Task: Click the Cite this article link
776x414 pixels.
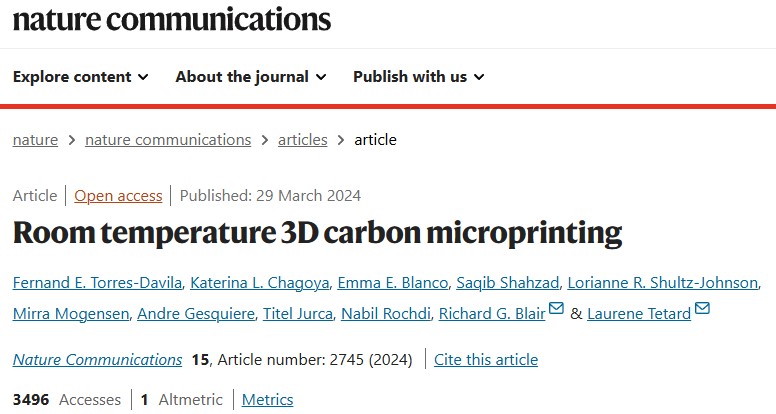Action: (x=487, y=359)
